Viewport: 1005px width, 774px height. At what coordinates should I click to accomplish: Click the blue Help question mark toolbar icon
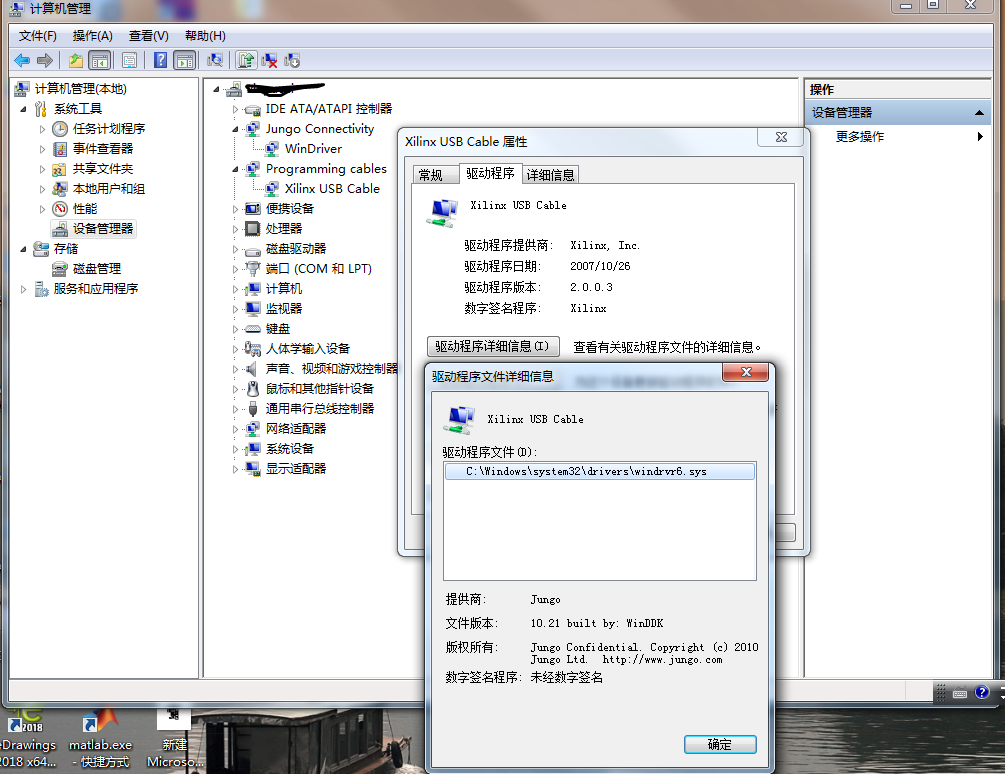click(x=160, y=61)
